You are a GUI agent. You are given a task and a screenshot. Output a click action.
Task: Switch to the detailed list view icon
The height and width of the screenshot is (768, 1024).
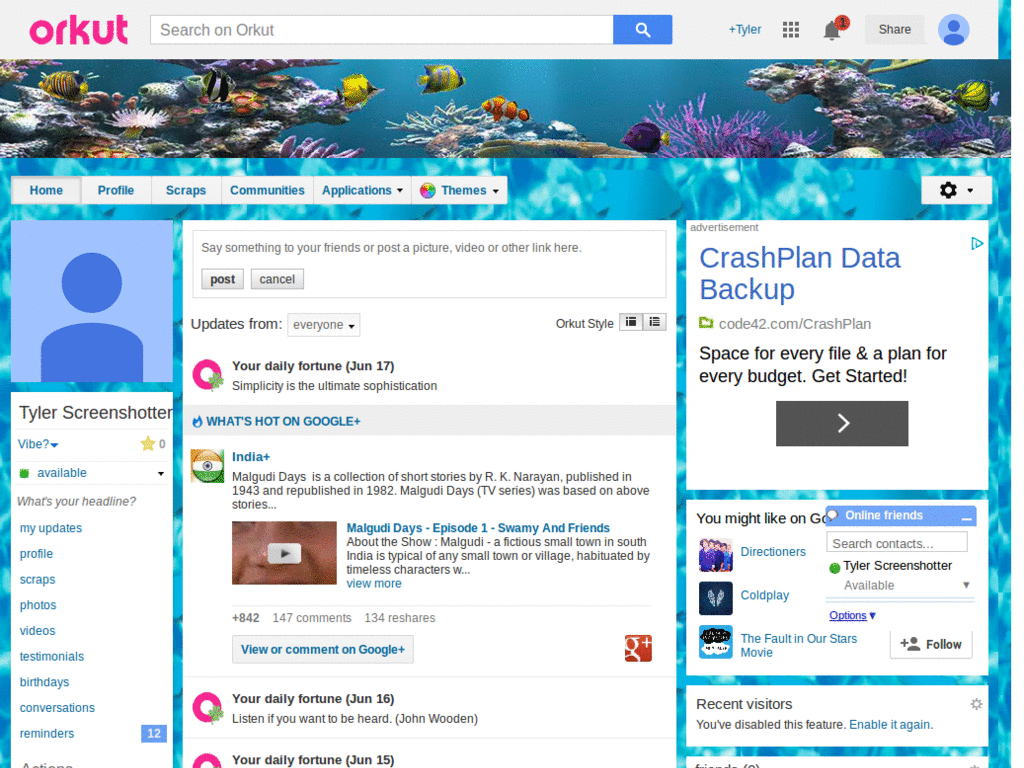coord(654,322)
